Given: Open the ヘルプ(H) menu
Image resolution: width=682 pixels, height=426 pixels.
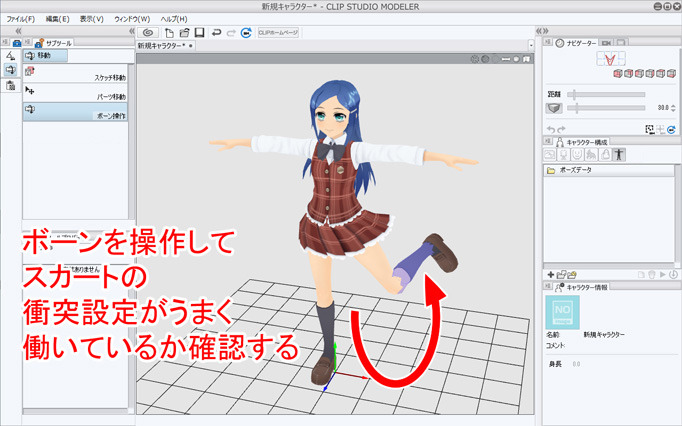Looking at the screenshot, I should [x=174, y=19].
